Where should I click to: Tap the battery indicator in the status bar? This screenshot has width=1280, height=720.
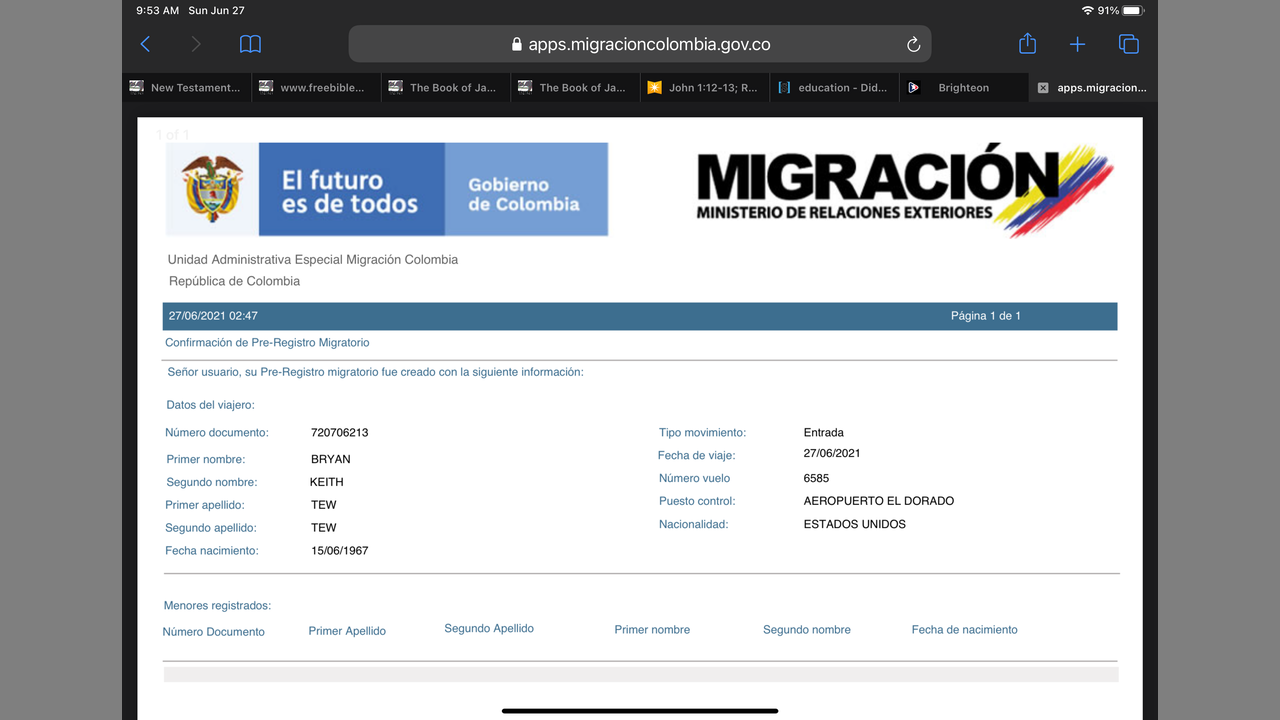[1133, 10]
